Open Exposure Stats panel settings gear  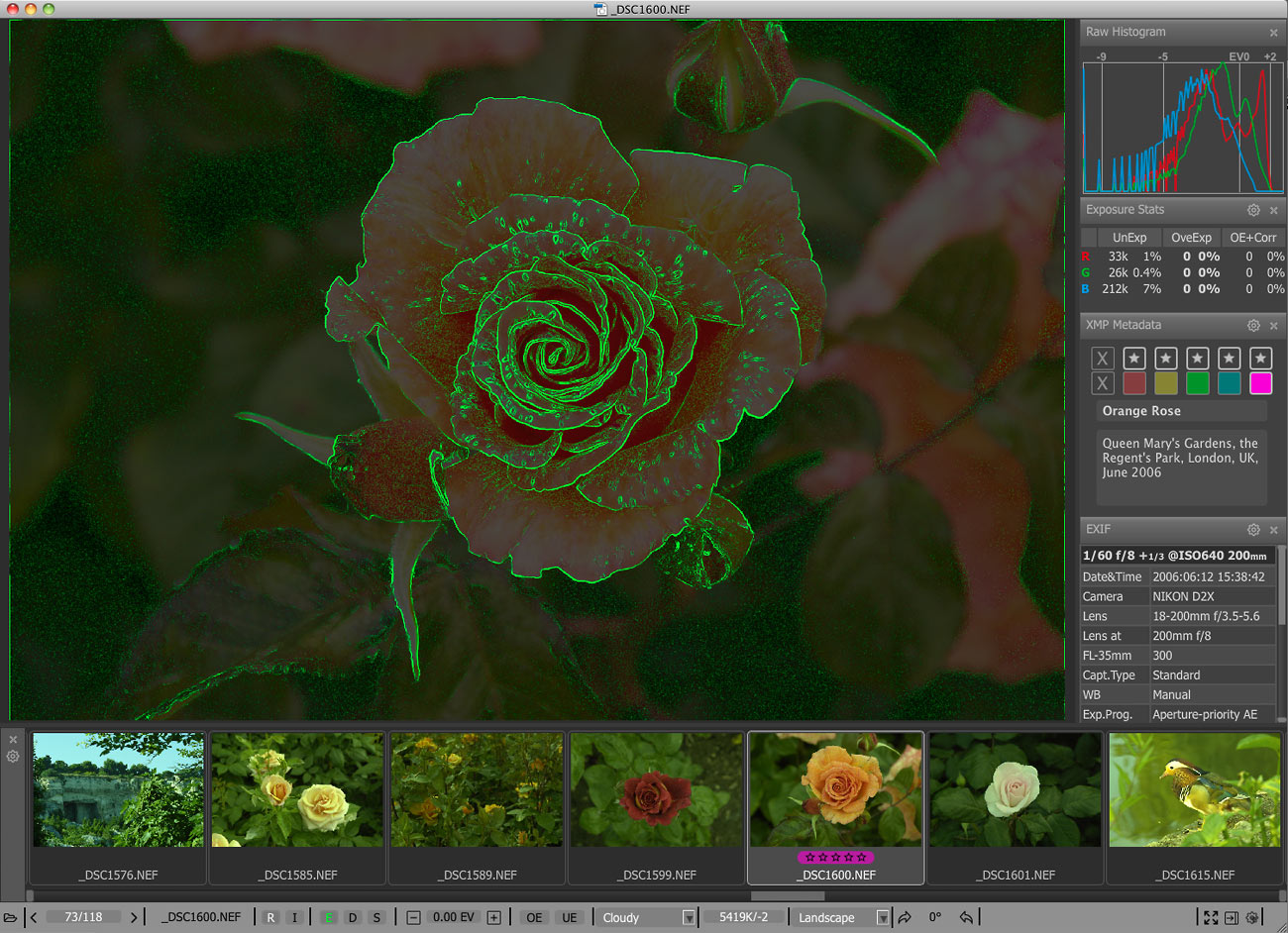click(1253, 210)
